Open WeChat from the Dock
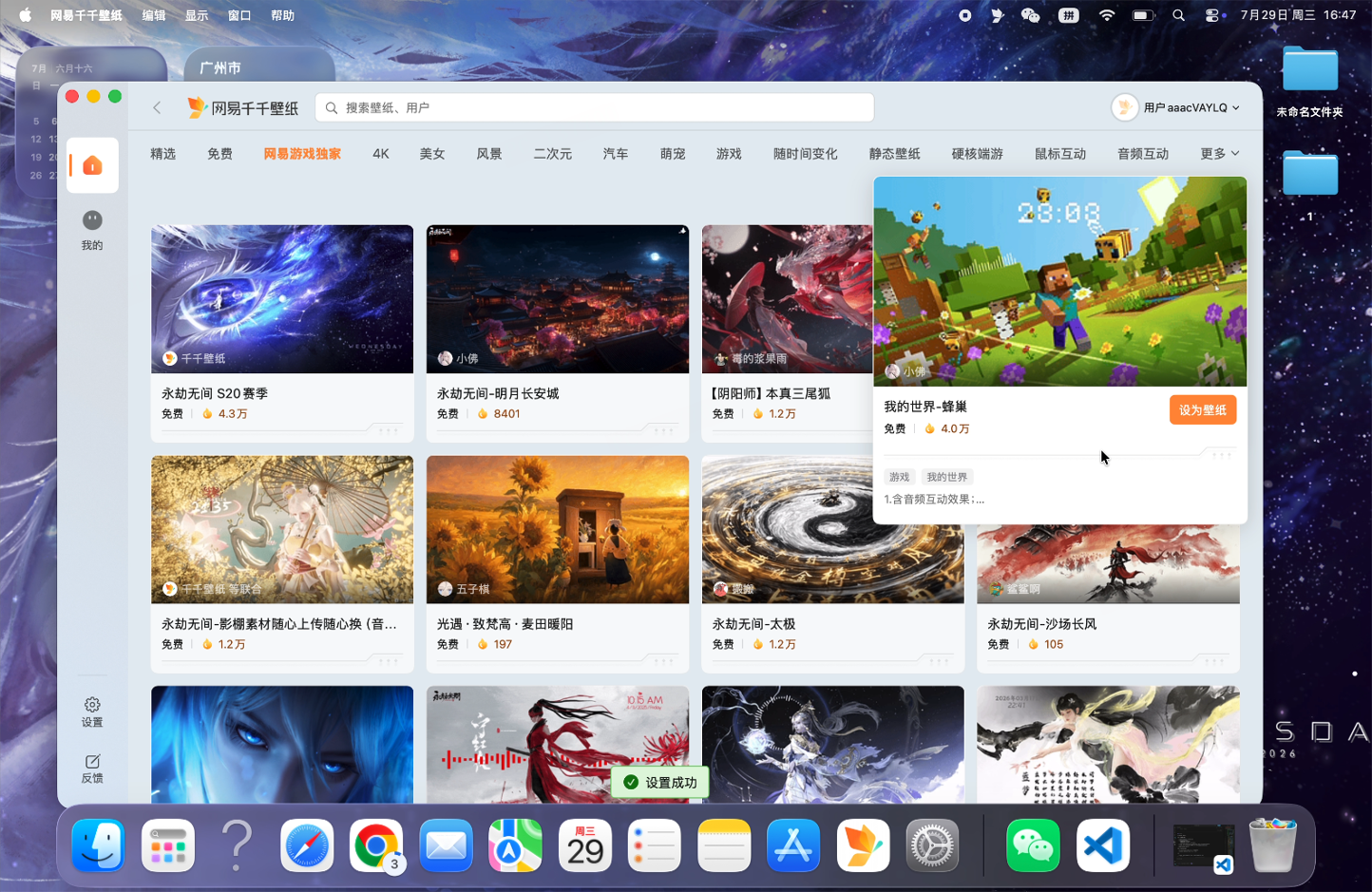This screenshot has height=892, width=1372. 1033,845
